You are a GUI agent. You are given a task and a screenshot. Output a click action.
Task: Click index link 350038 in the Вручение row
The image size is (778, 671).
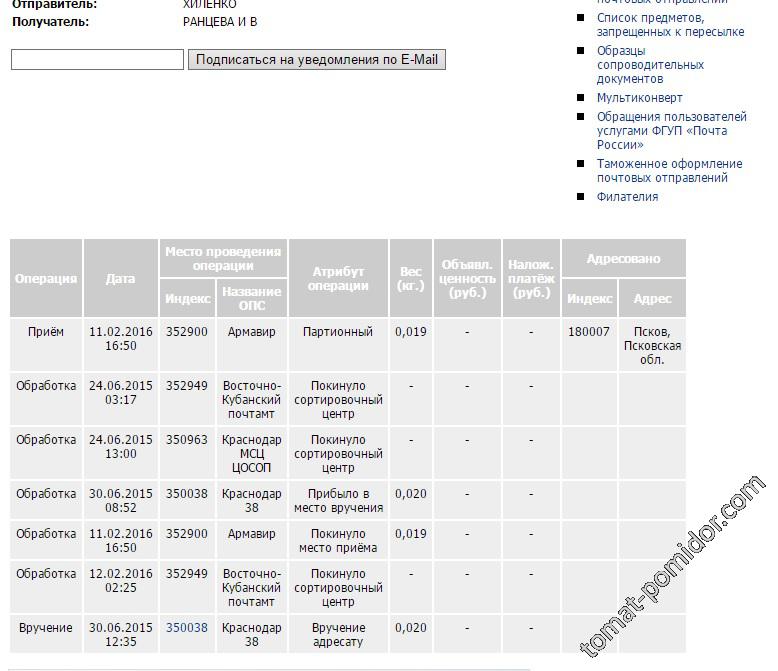click(x=187, y=628)
